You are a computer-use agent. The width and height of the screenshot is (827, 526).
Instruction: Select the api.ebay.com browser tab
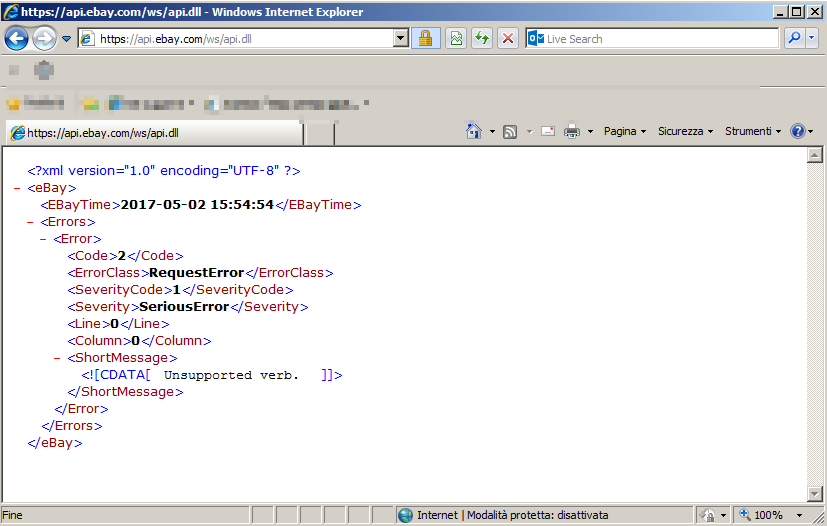(153, 132)
